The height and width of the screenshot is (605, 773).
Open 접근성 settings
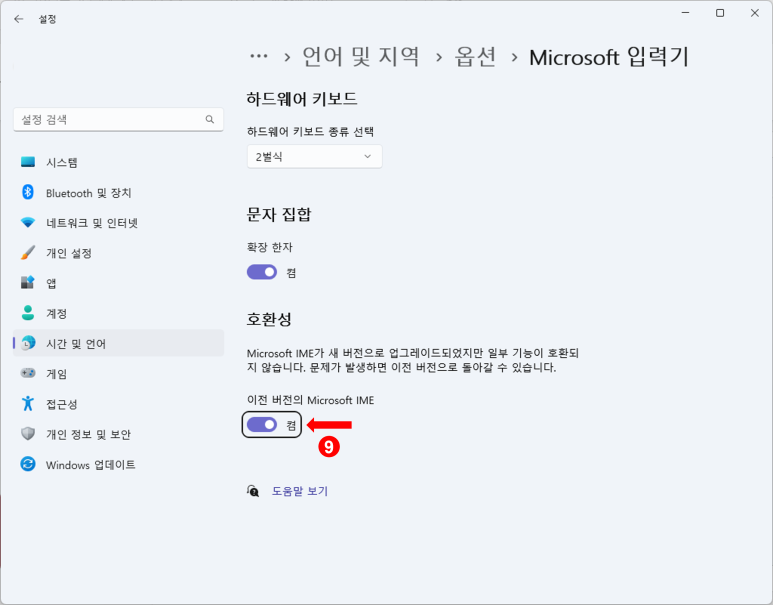pyautogui.click(x=118, y=404)
